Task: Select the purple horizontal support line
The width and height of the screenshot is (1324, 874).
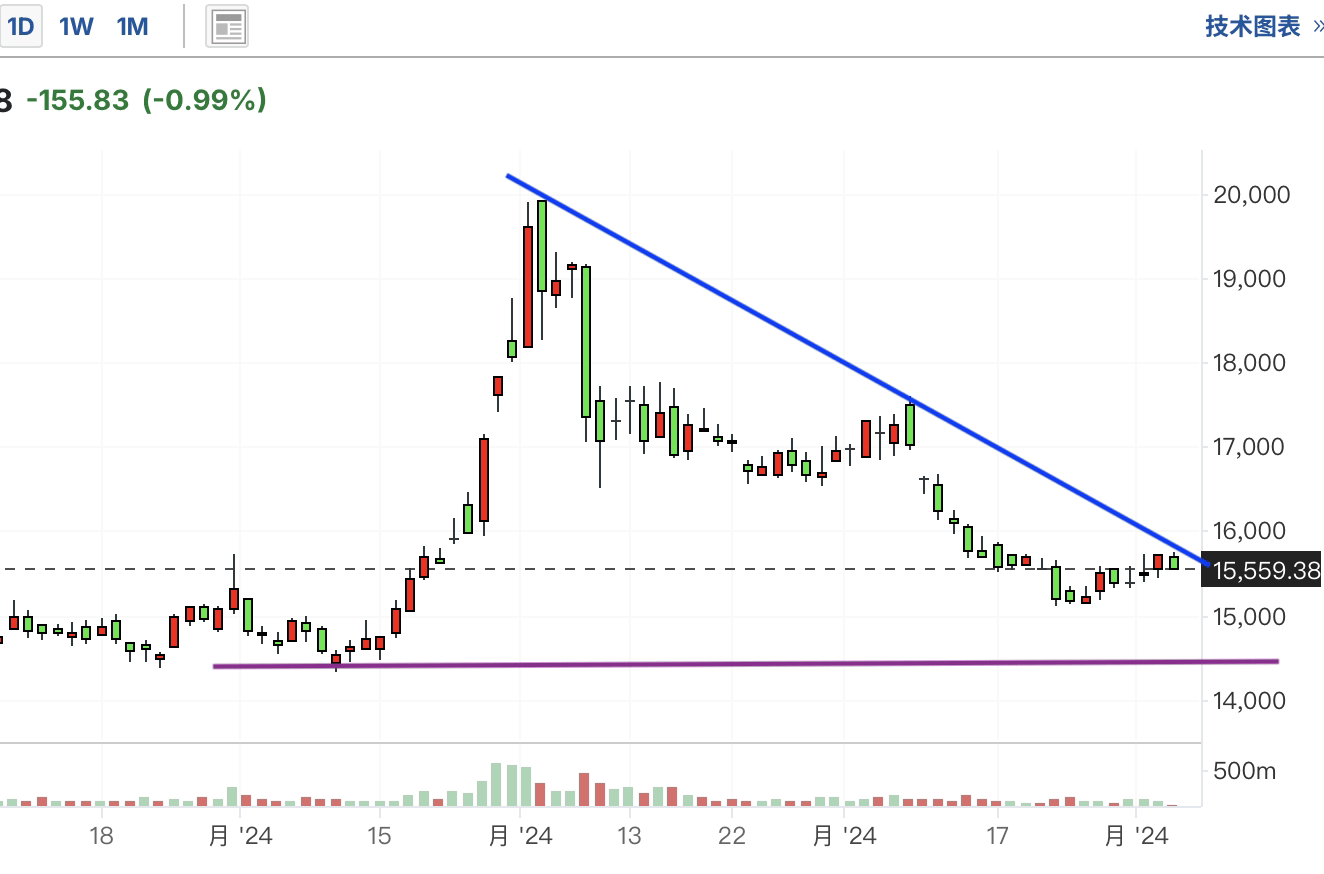Action: [745, 663]
